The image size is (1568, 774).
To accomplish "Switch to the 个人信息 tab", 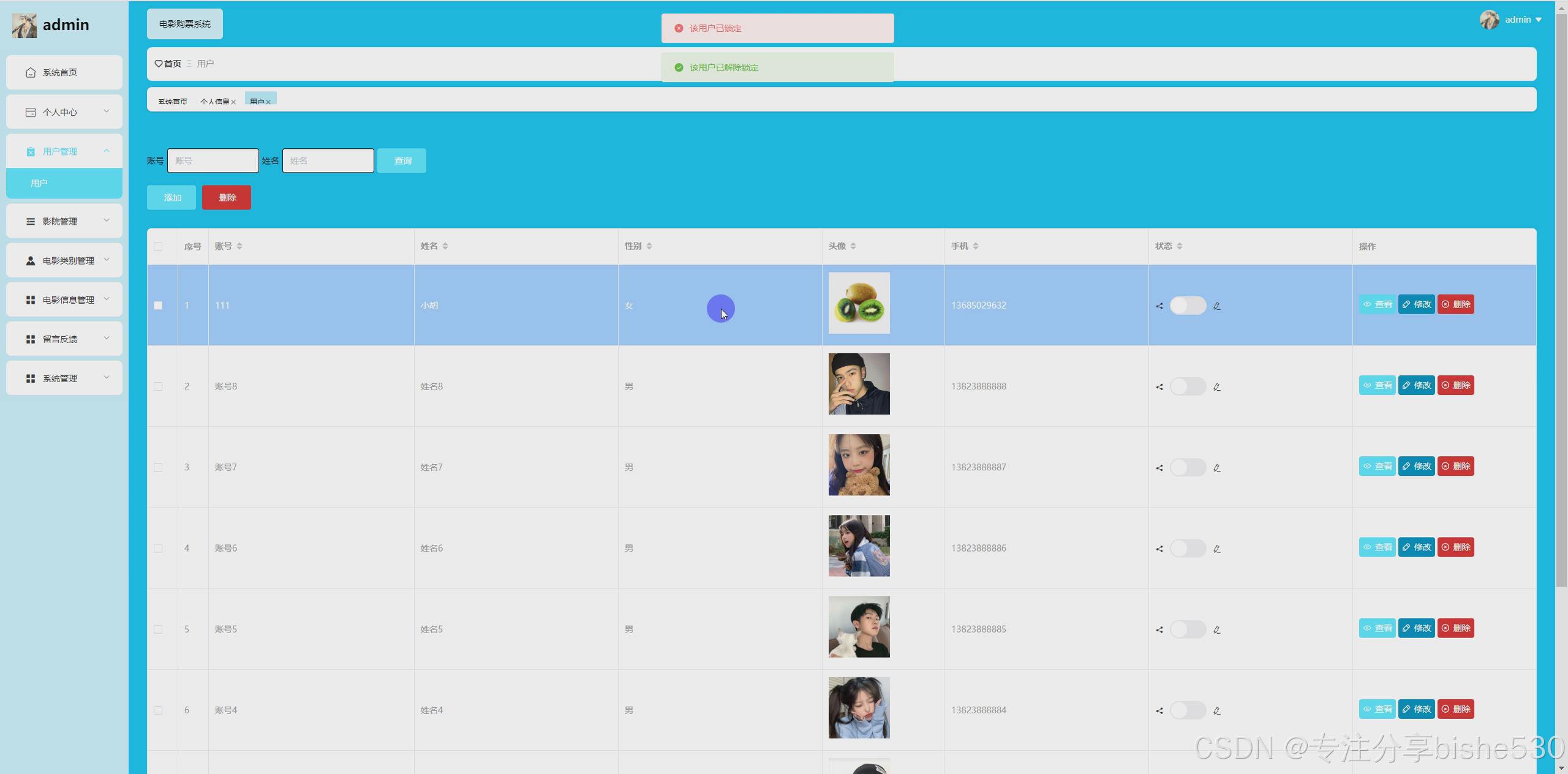I will pyautogui.click(x=215, y=101).
